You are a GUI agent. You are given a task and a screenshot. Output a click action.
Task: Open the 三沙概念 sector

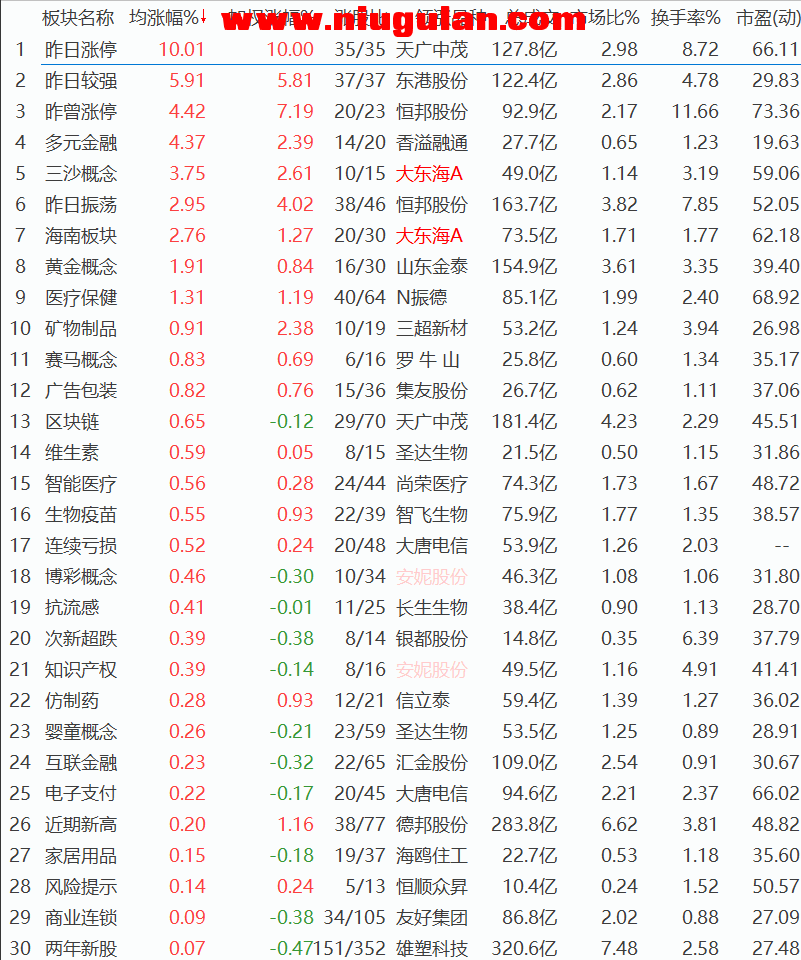point(81,174)
